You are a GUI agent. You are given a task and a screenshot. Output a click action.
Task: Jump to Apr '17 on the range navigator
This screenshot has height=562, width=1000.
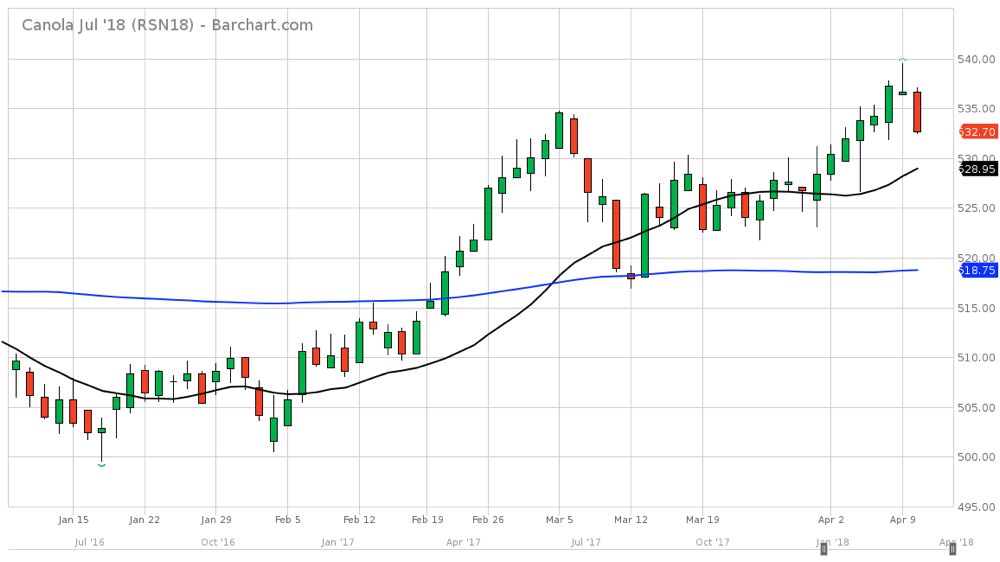pos(463,542)
